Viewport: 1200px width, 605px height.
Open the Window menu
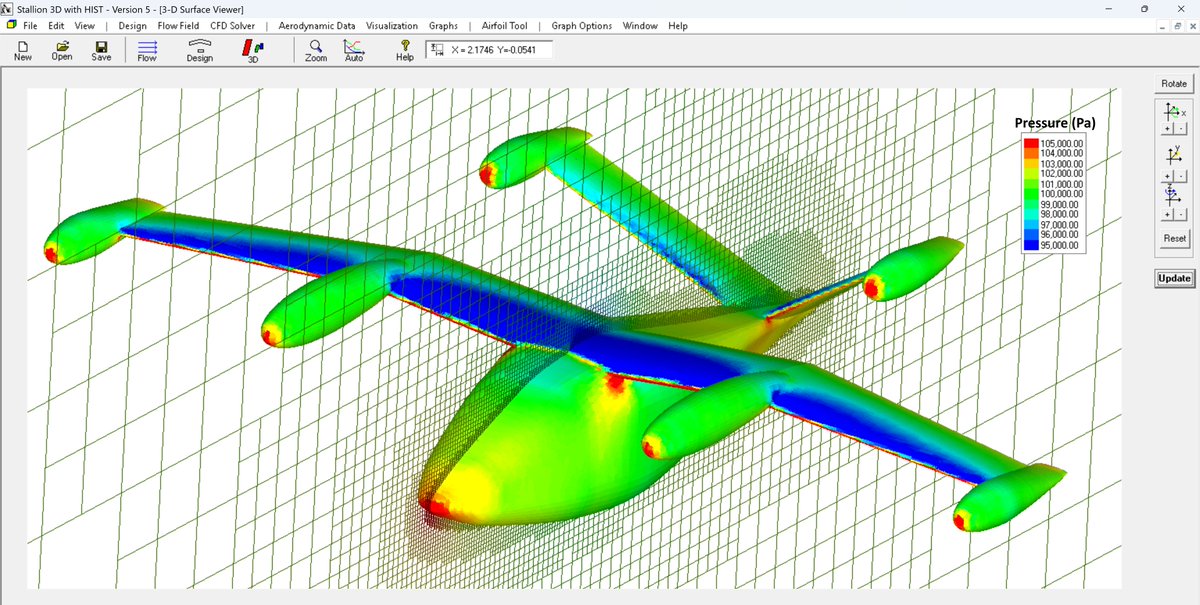click(640, 25)
